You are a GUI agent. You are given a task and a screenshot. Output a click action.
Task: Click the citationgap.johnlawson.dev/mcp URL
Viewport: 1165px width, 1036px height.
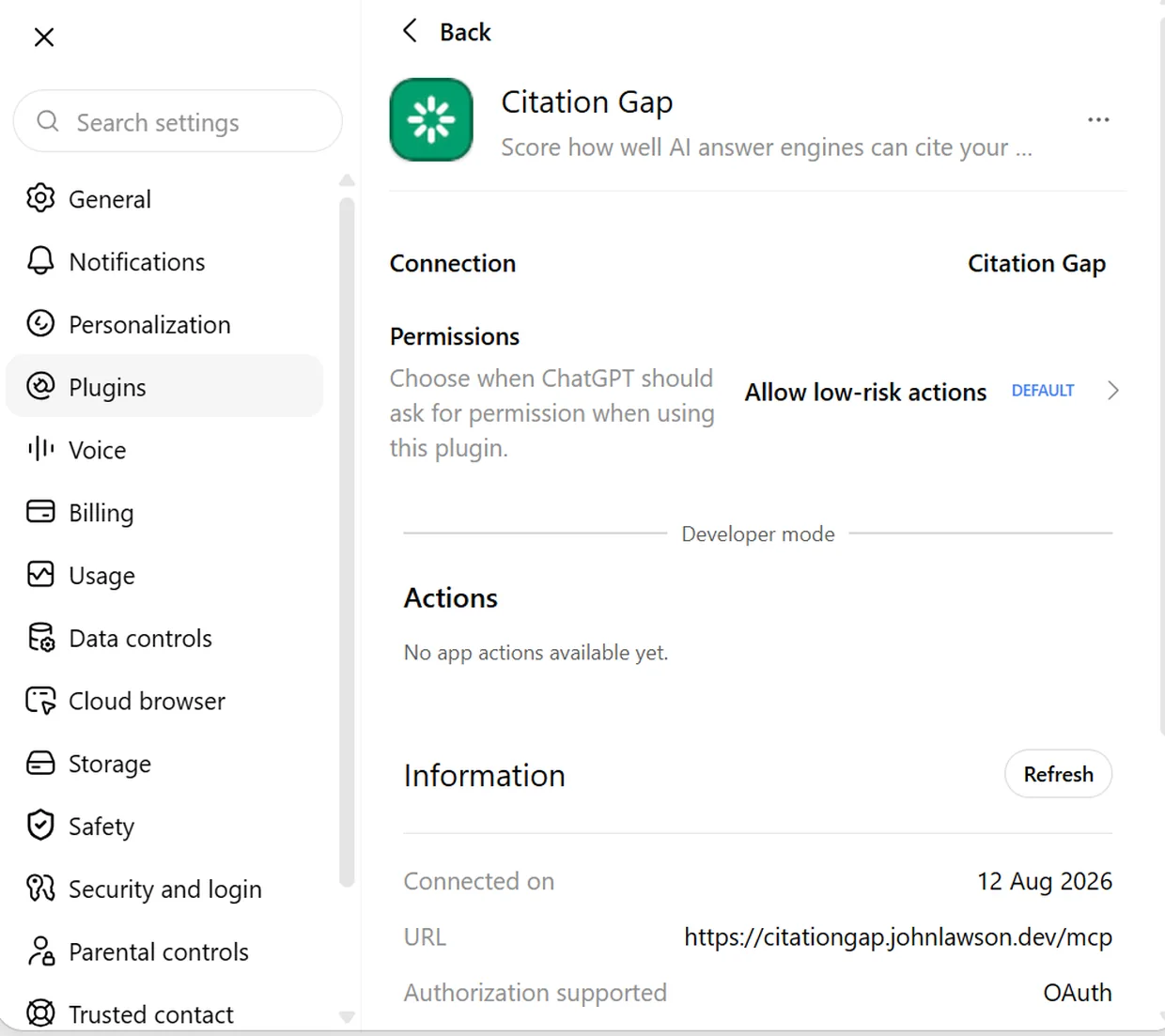pos(898,936)
